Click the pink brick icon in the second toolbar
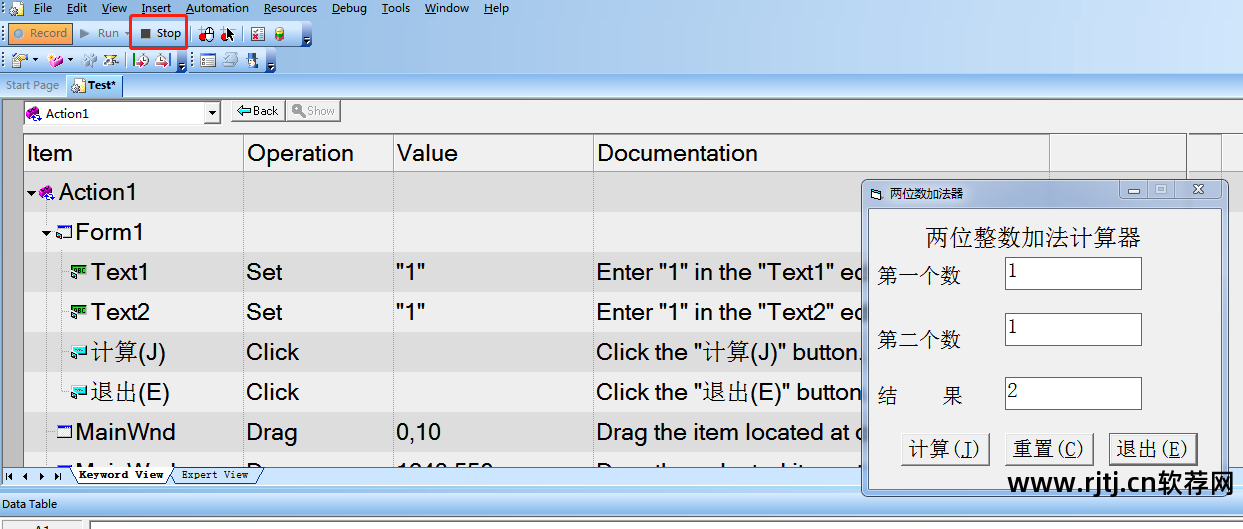 54,61
